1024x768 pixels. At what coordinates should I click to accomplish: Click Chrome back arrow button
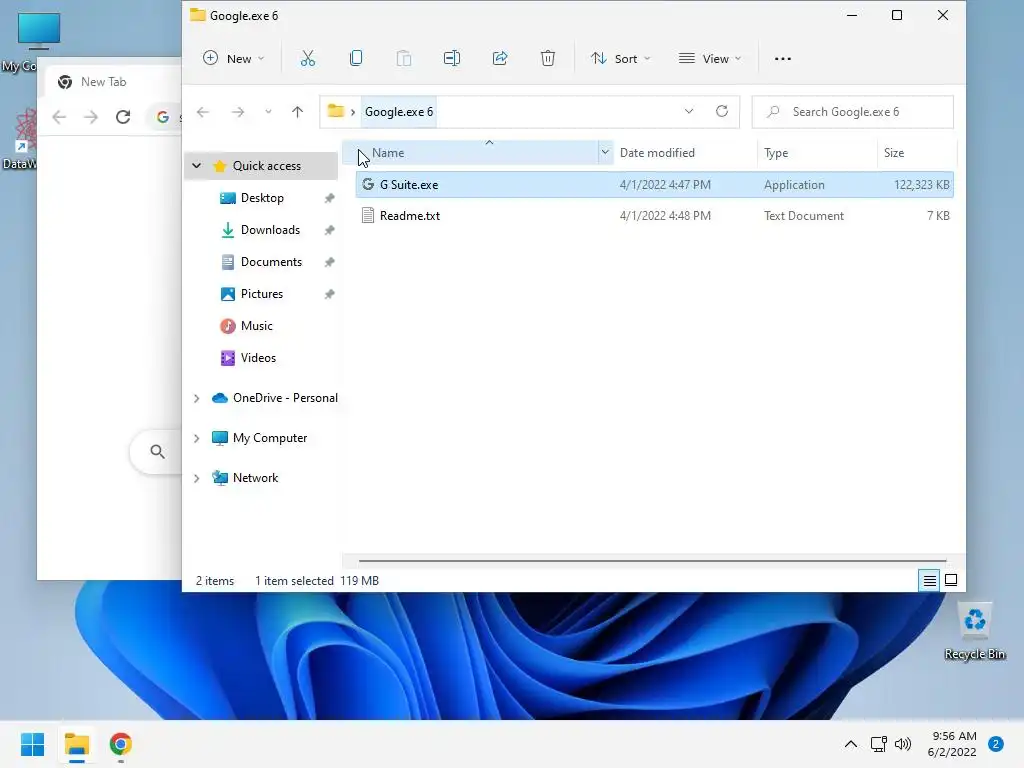coord(59,117)
